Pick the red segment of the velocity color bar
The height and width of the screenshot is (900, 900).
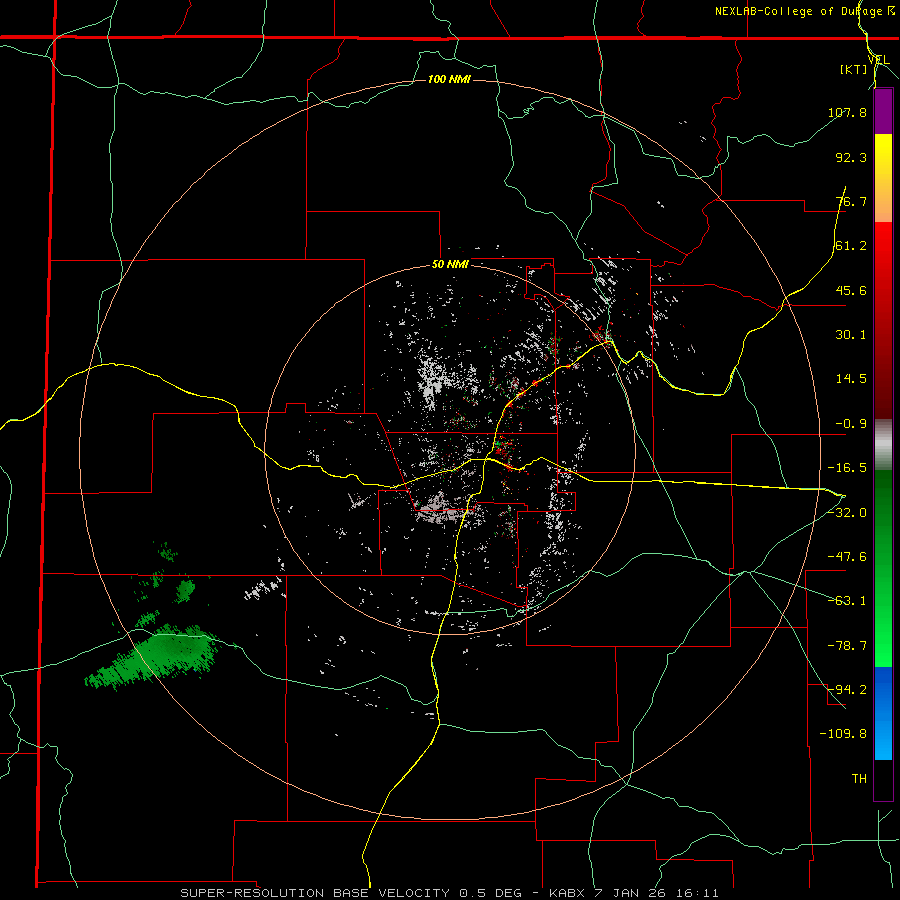tap(883, 320)
